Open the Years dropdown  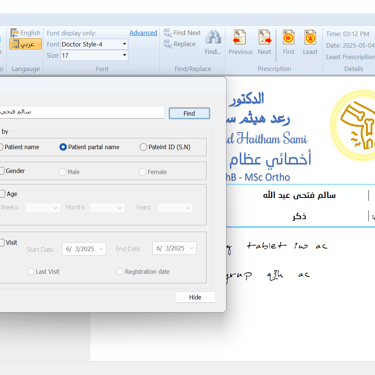pyautogui.click(x=175, y=207)
